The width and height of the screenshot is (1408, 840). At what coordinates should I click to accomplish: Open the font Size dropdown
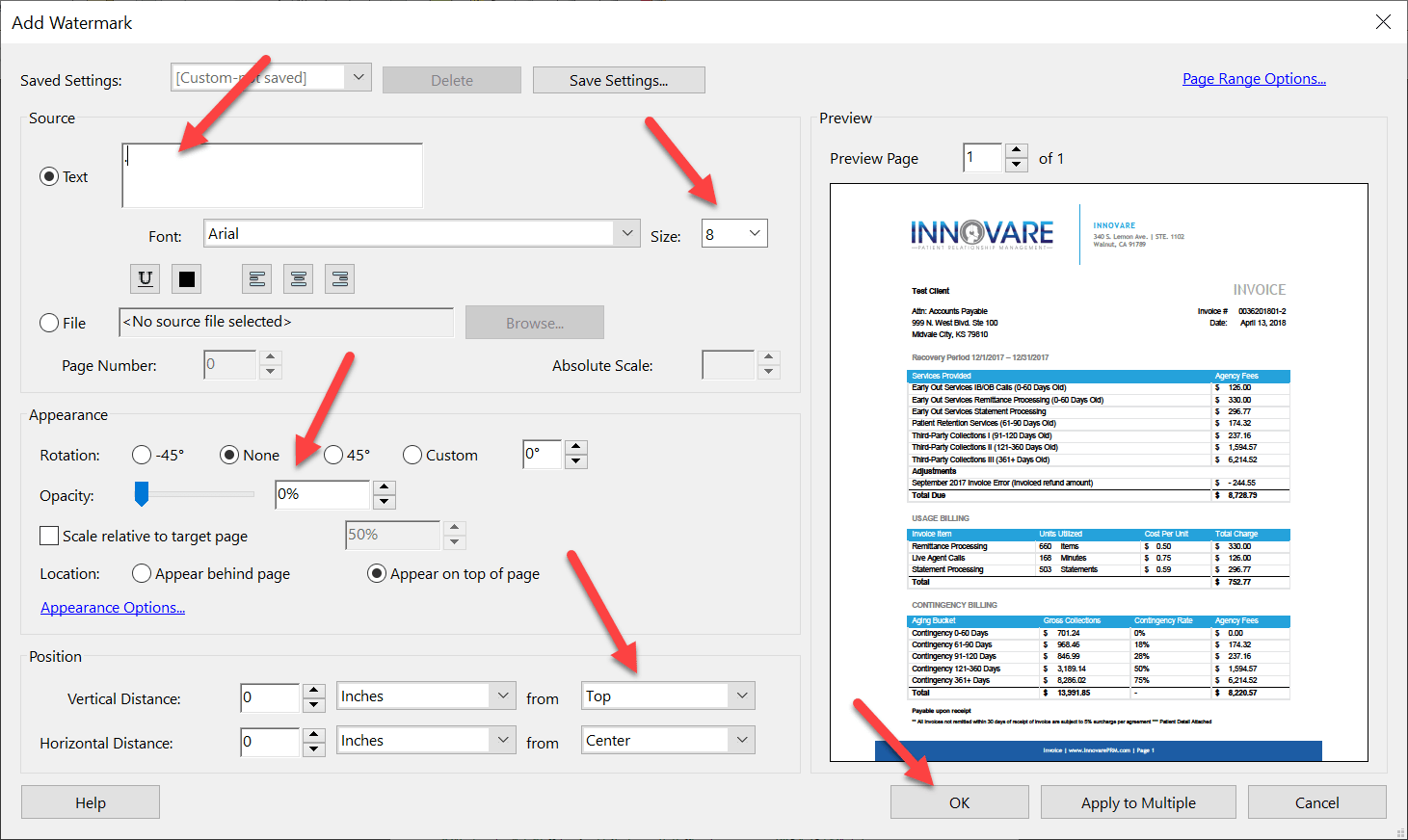(x=754, y=233)
